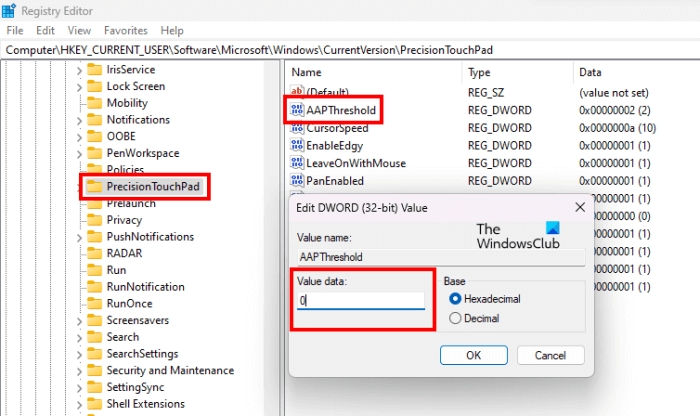Close the Edit DWORD dialog with X

580,207
